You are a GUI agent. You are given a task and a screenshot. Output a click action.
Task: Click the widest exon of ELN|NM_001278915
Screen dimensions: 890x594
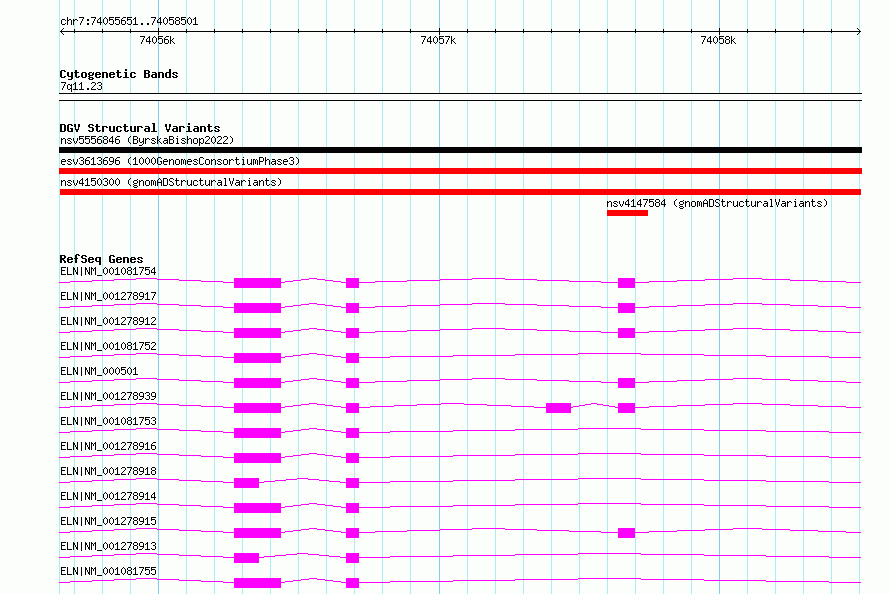[257, 533]
